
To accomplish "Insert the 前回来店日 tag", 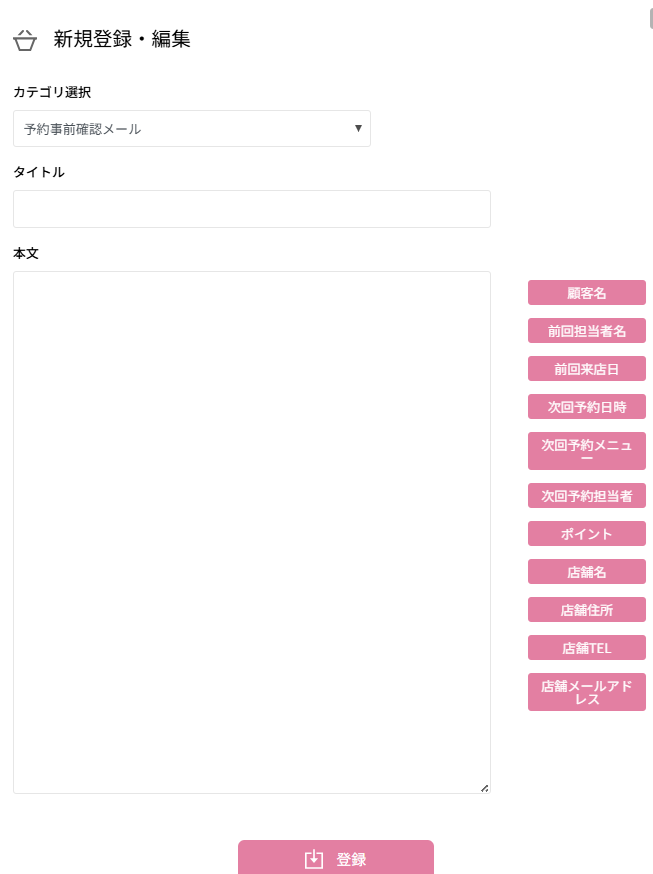I will point(586,369).
